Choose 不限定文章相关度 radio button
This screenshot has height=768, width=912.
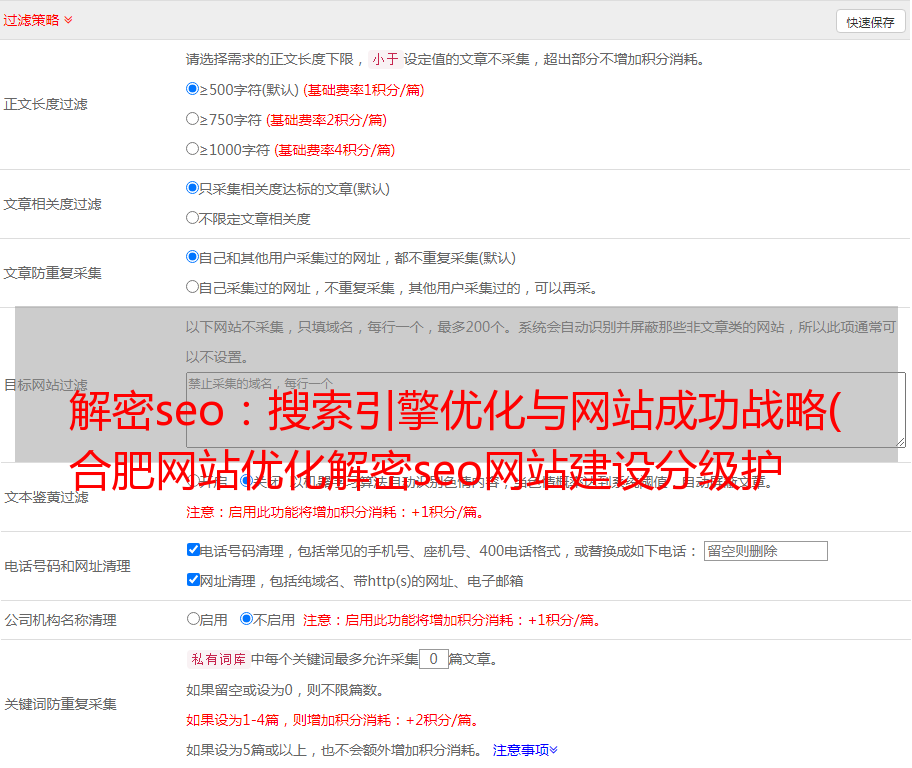193,218
